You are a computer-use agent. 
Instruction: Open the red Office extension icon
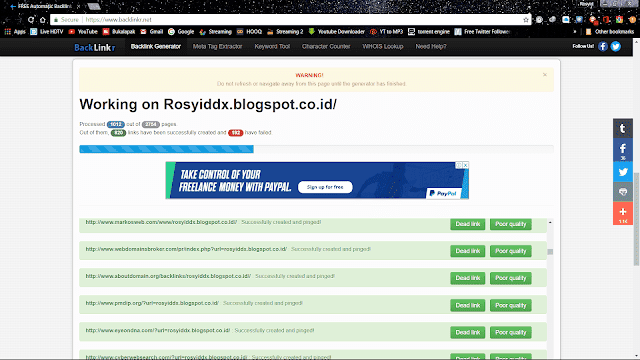[x=606, y=20]
